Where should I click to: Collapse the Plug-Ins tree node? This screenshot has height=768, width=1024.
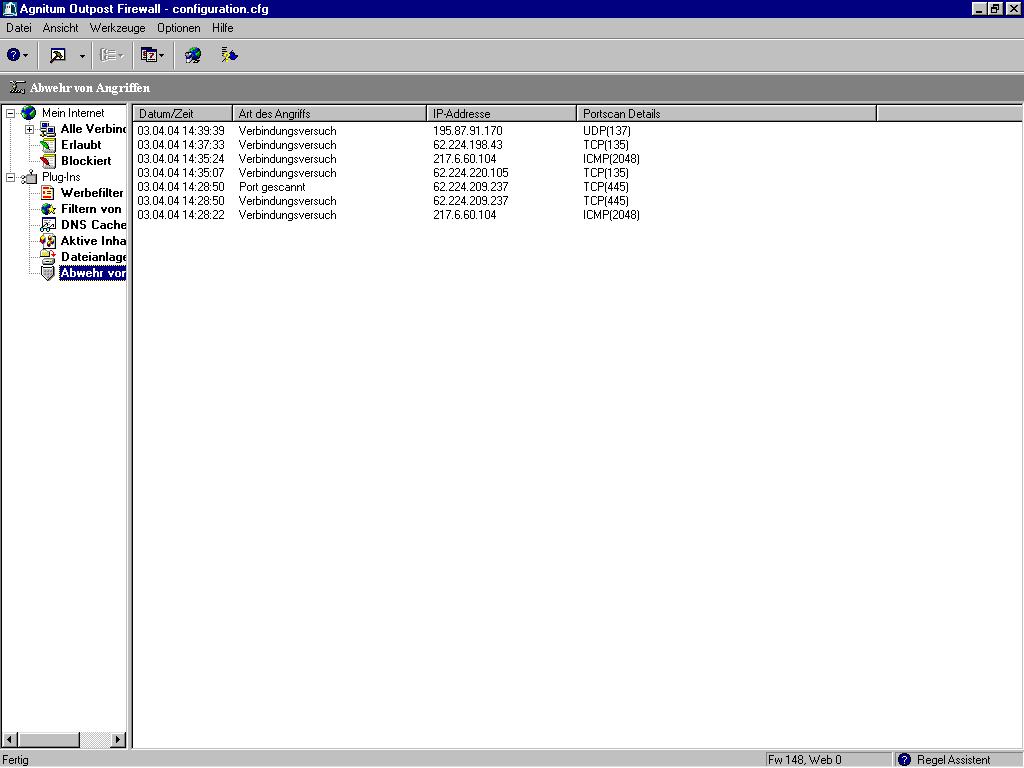(11, 177)
